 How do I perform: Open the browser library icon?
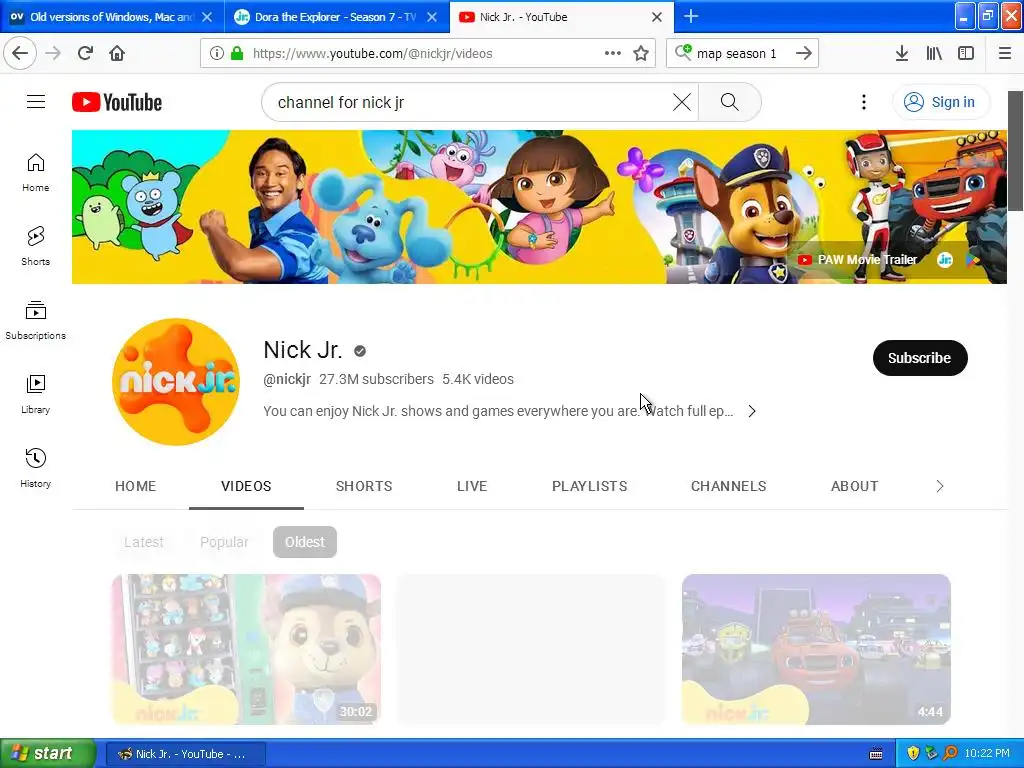click(x=934, y=53)
